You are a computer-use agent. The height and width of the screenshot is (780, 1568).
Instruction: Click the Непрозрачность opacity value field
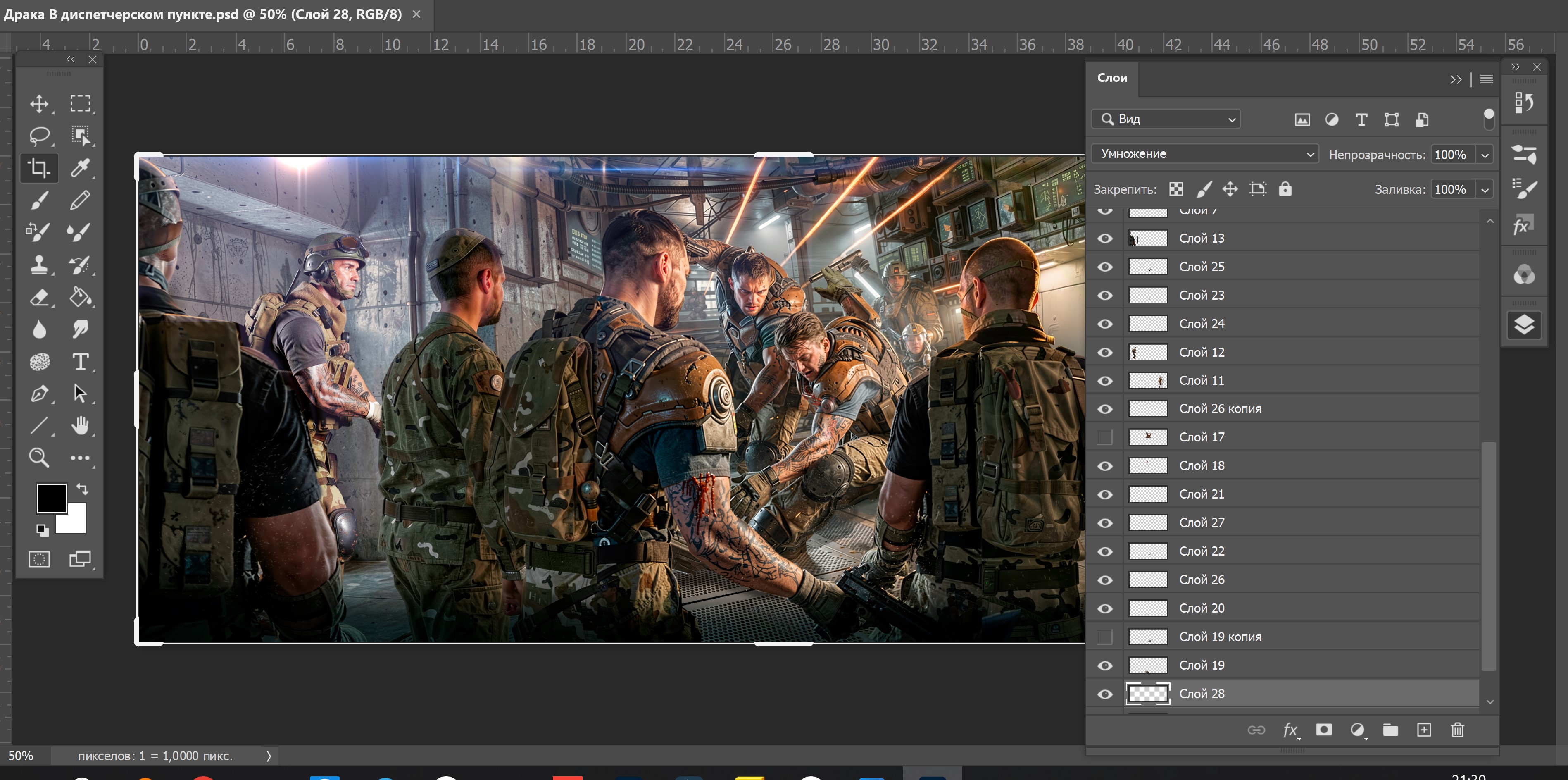1453,155
